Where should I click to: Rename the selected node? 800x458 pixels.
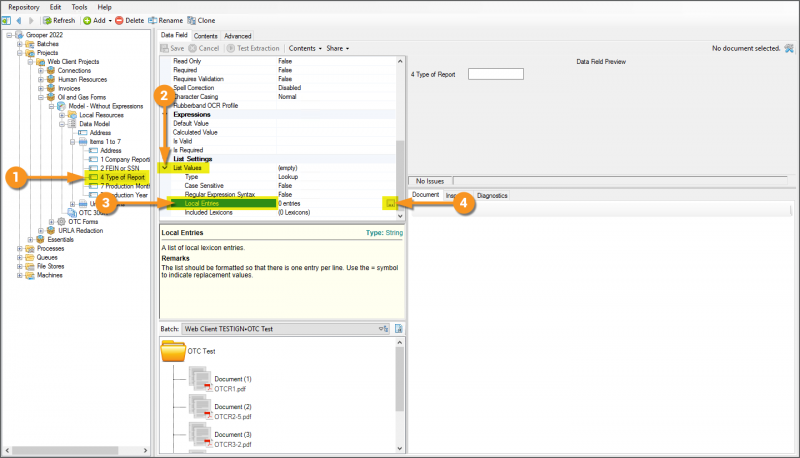click(165, 20)
